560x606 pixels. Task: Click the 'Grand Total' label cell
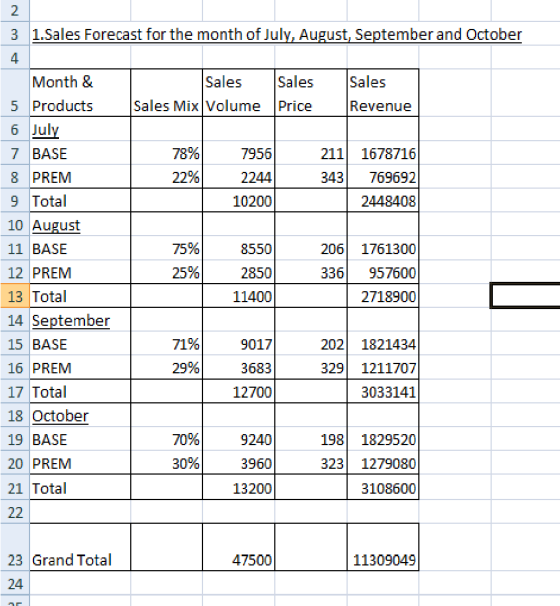click(80, 547)
